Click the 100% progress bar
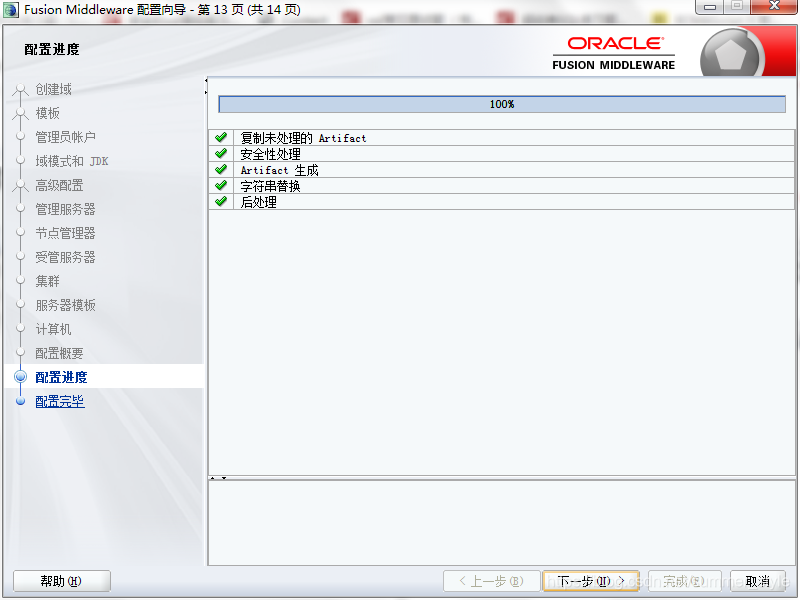The width and height of the screenshot is (800, 600). (x=502, y=104)
